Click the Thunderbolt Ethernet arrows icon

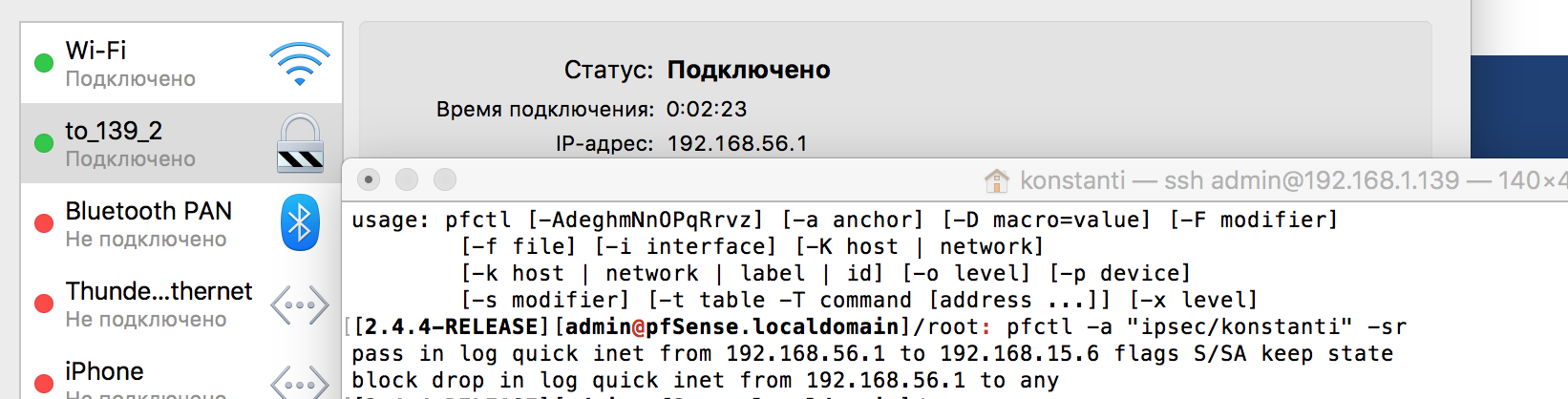(x=300, y=304)
